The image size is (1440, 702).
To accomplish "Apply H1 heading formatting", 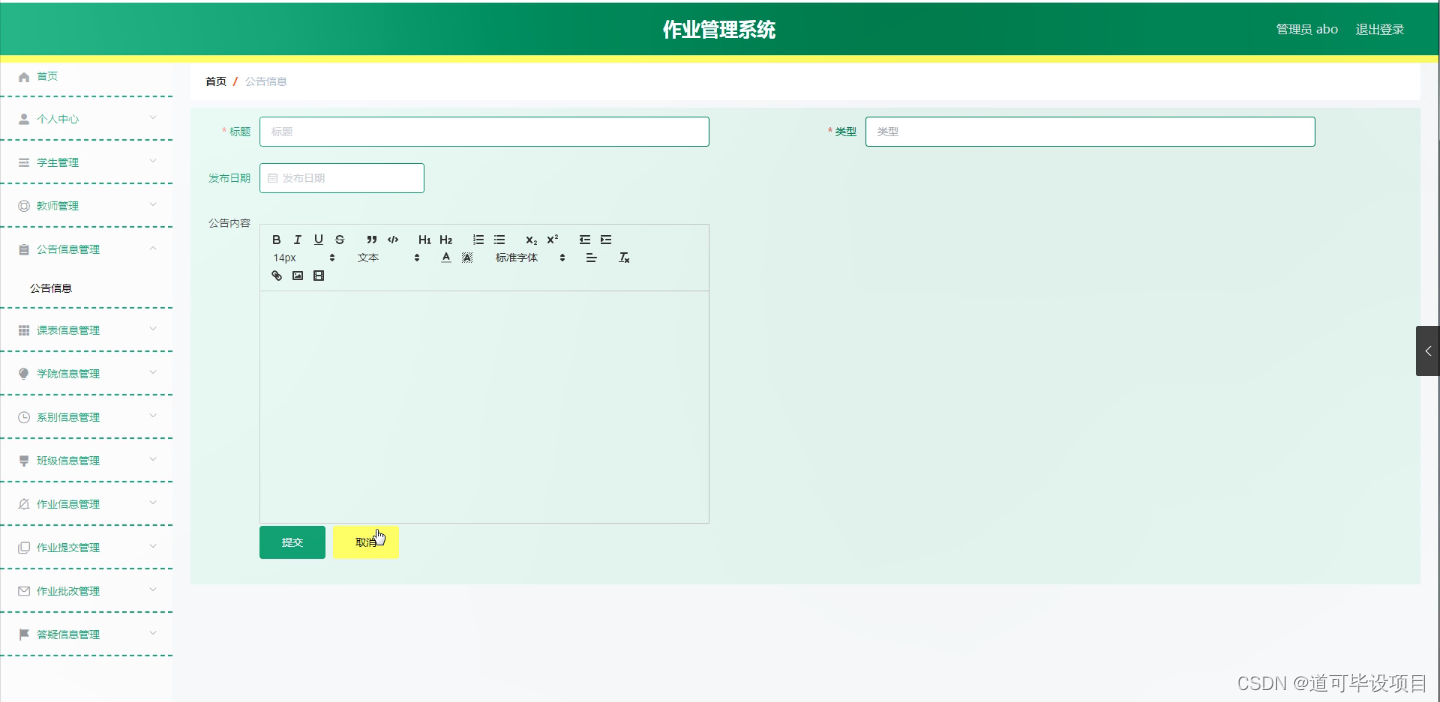I will tap(424, 239).
